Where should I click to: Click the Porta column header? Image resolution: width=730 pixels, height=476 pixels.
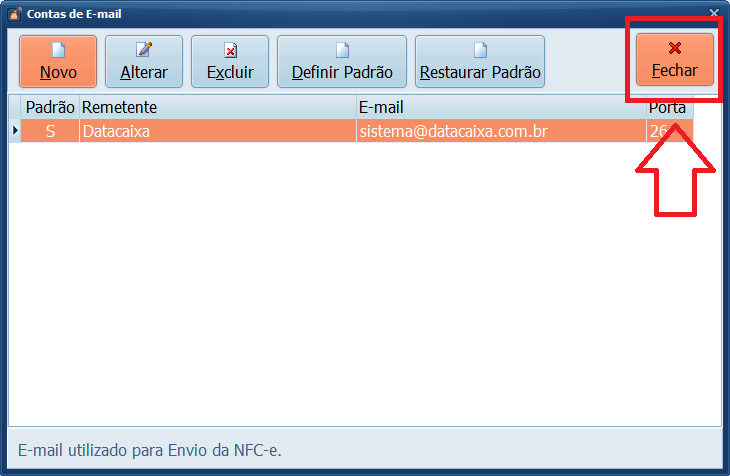(x=667, y=107)
